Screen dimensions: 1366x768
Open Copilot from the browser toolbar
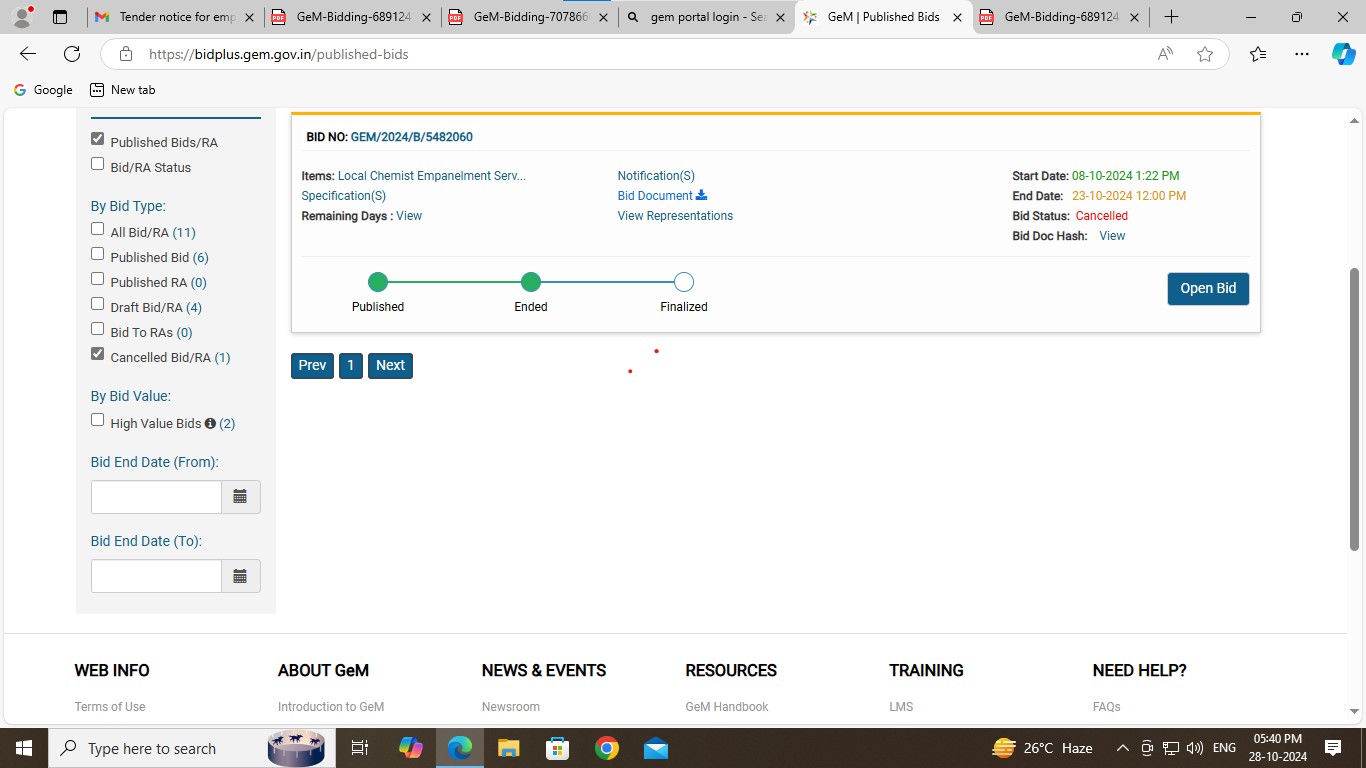(x=1343, y=54)
